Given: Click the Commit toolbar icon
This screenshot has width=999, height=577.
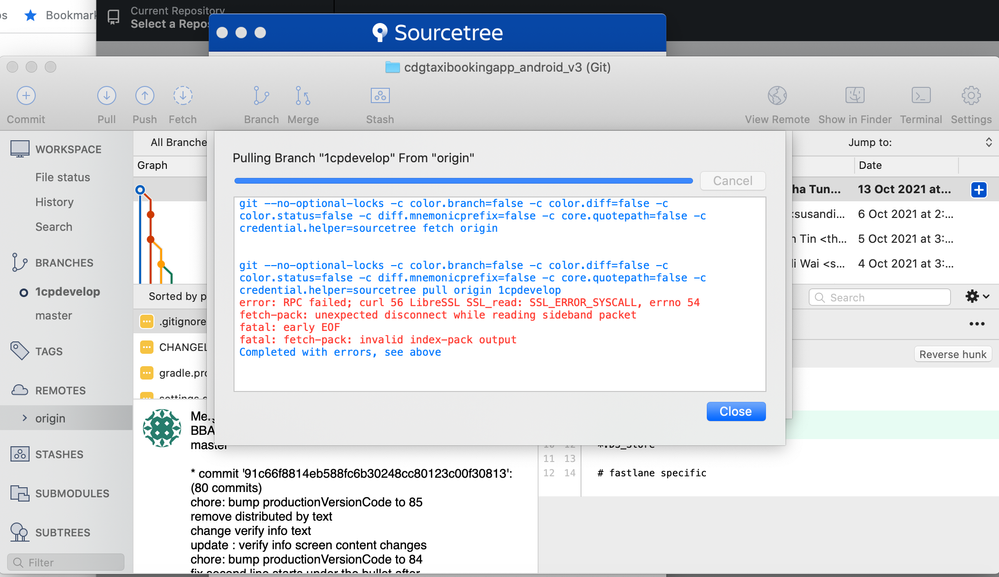Looking at the screenshot, I should point(25,96).
